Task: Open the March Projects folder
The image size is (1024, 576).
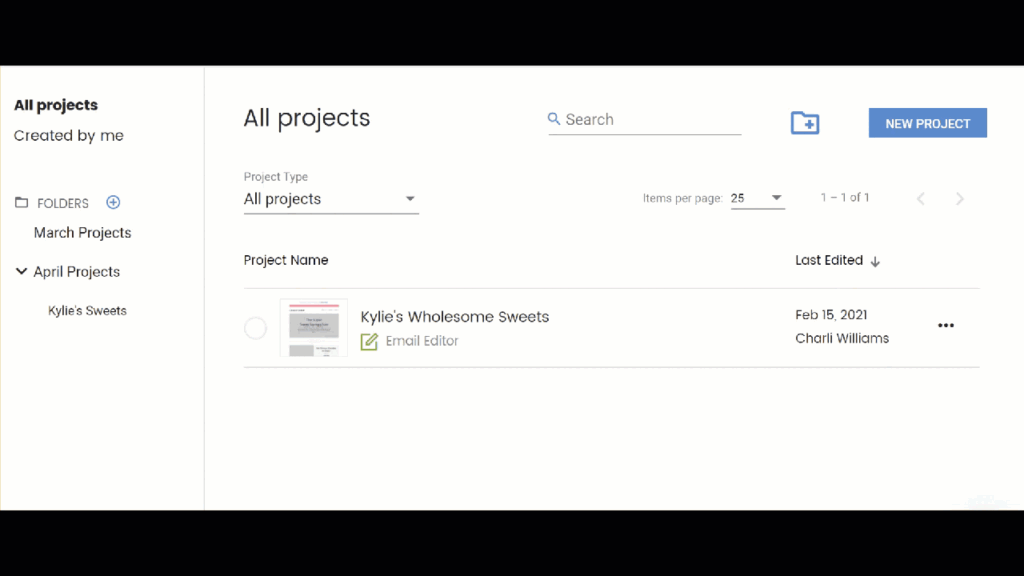Action: [82, 232]
